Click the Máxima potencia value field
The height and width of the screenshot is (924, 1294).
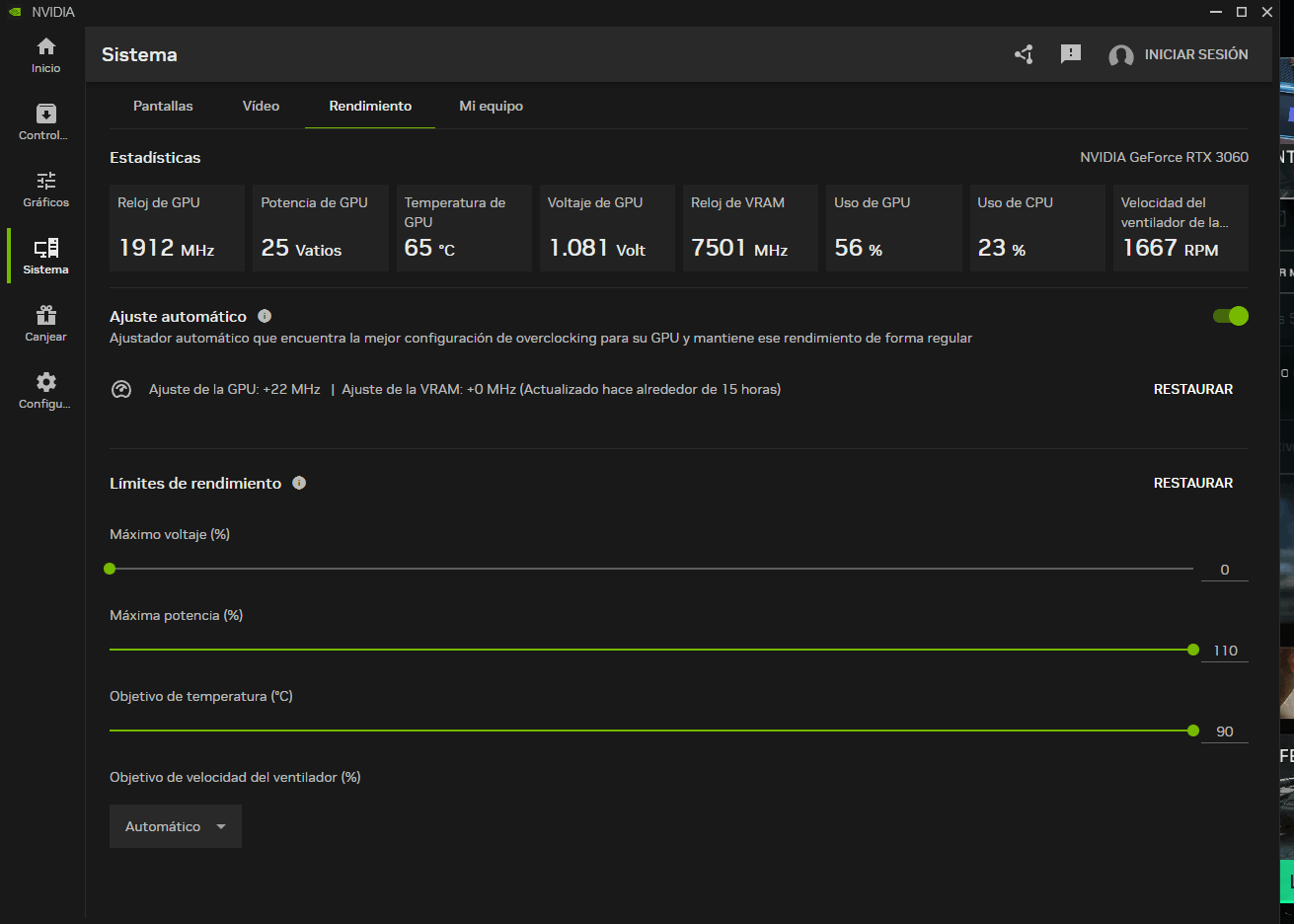(x=1225, y=651)
